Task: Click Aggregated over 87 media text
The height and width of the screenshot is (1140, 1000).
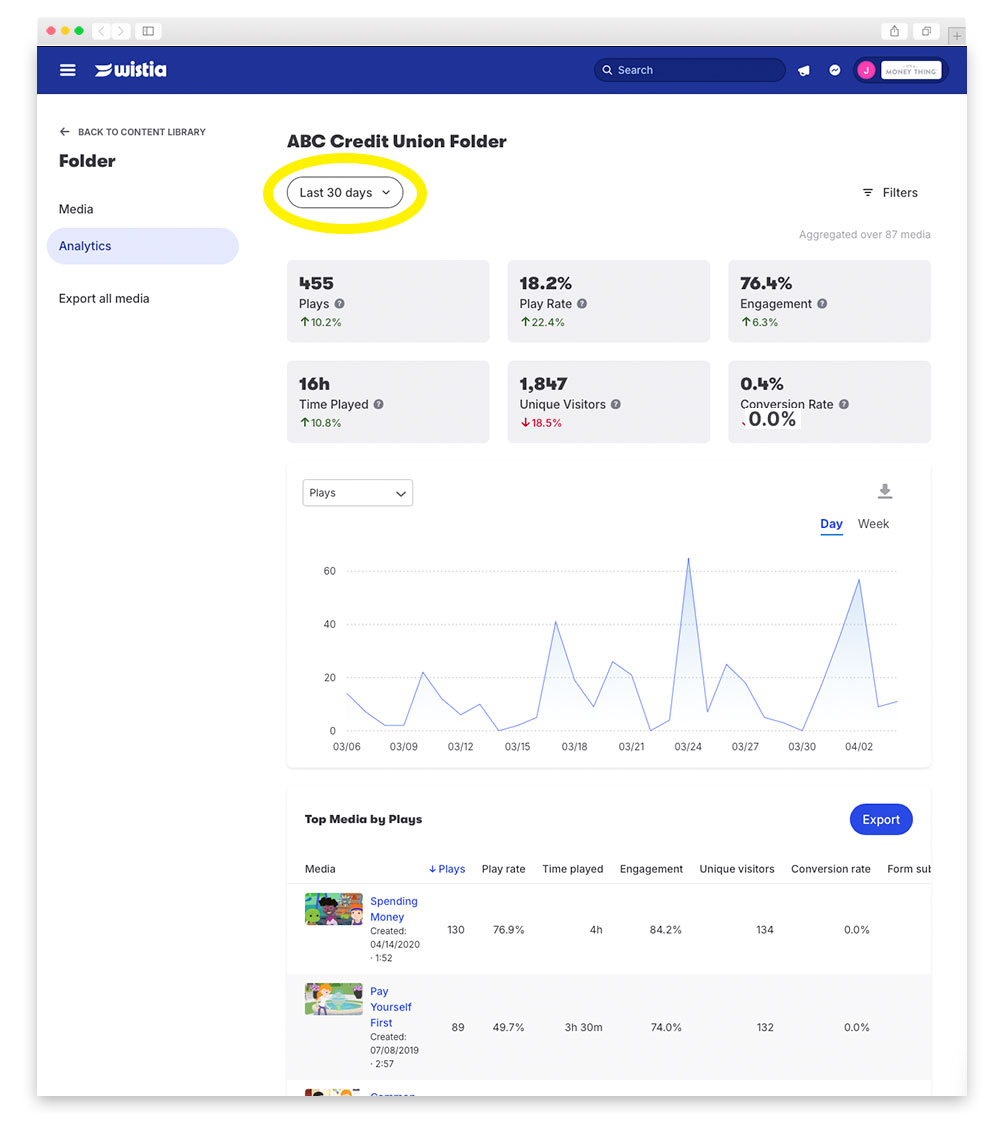Action: [865, 235]
